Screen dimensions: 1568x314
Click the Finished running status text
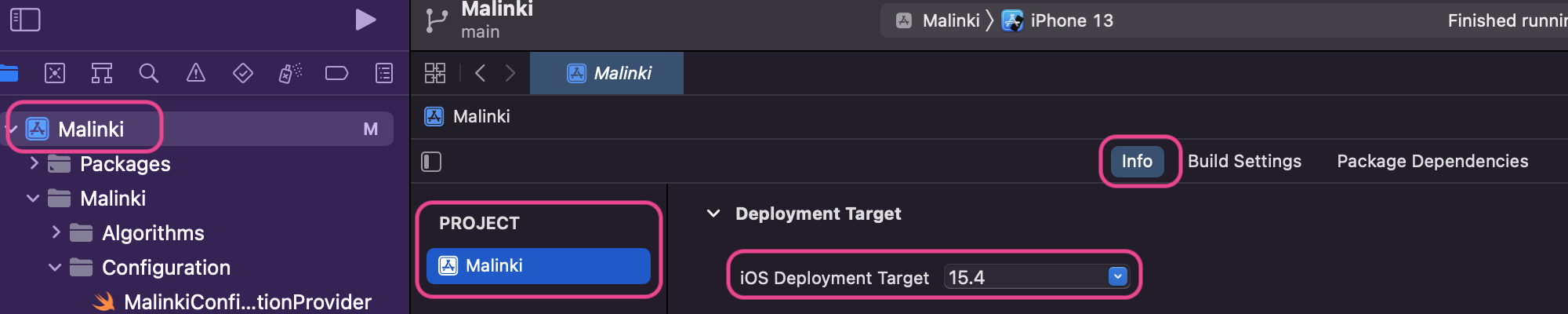click(1507, 20)
